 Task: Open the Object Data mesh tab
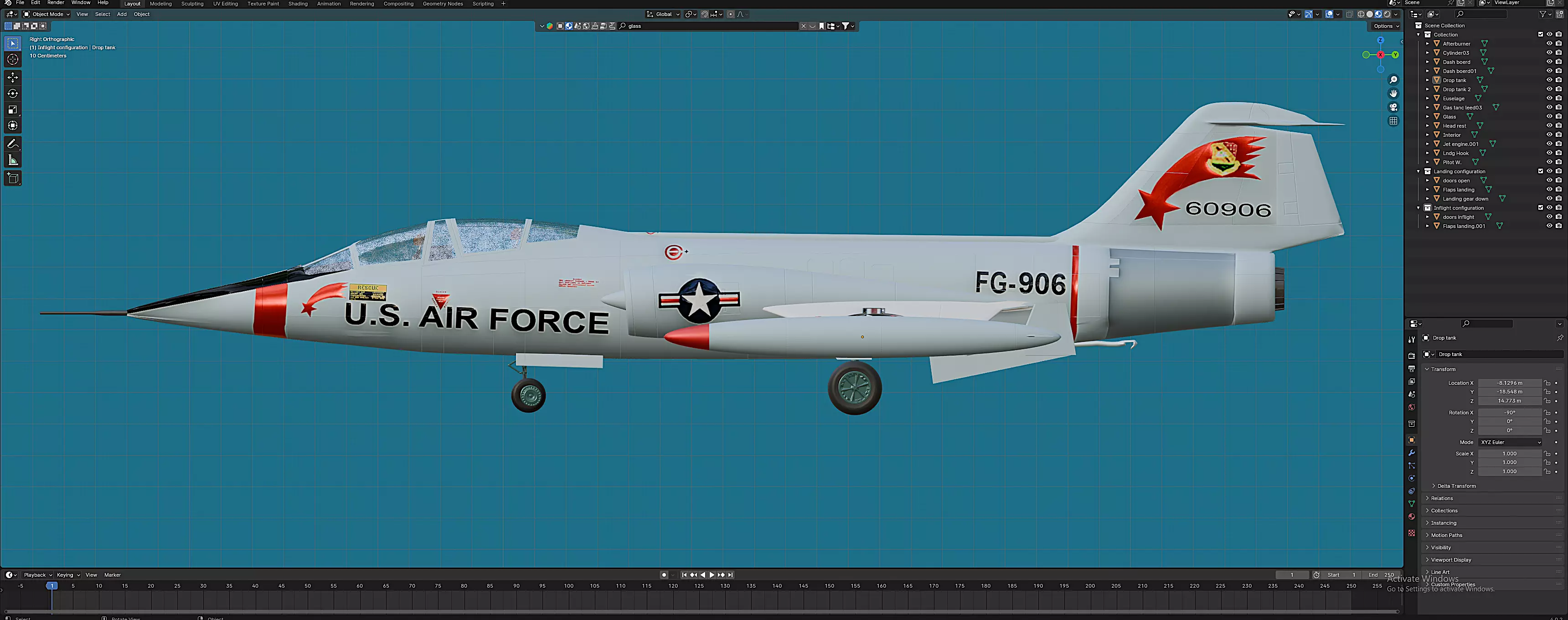(x=1412, y=504)
